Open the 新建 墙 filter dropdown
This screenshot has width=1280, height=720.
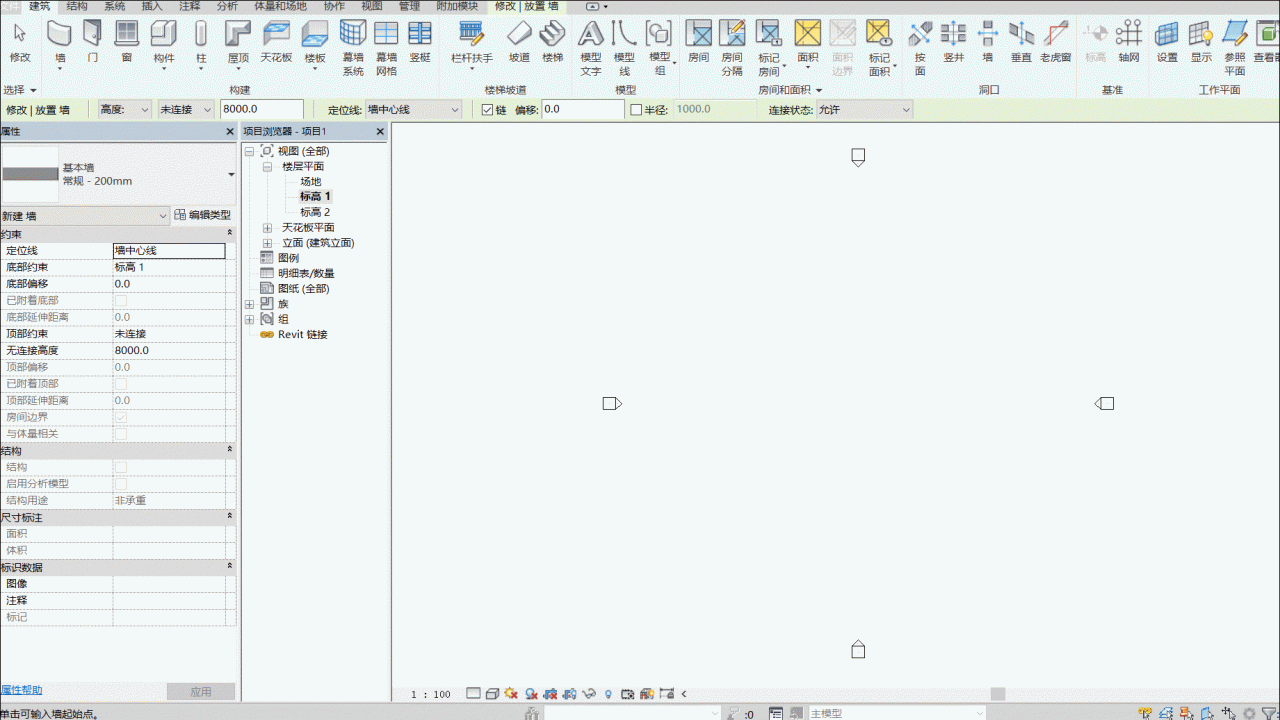[85, 215]
